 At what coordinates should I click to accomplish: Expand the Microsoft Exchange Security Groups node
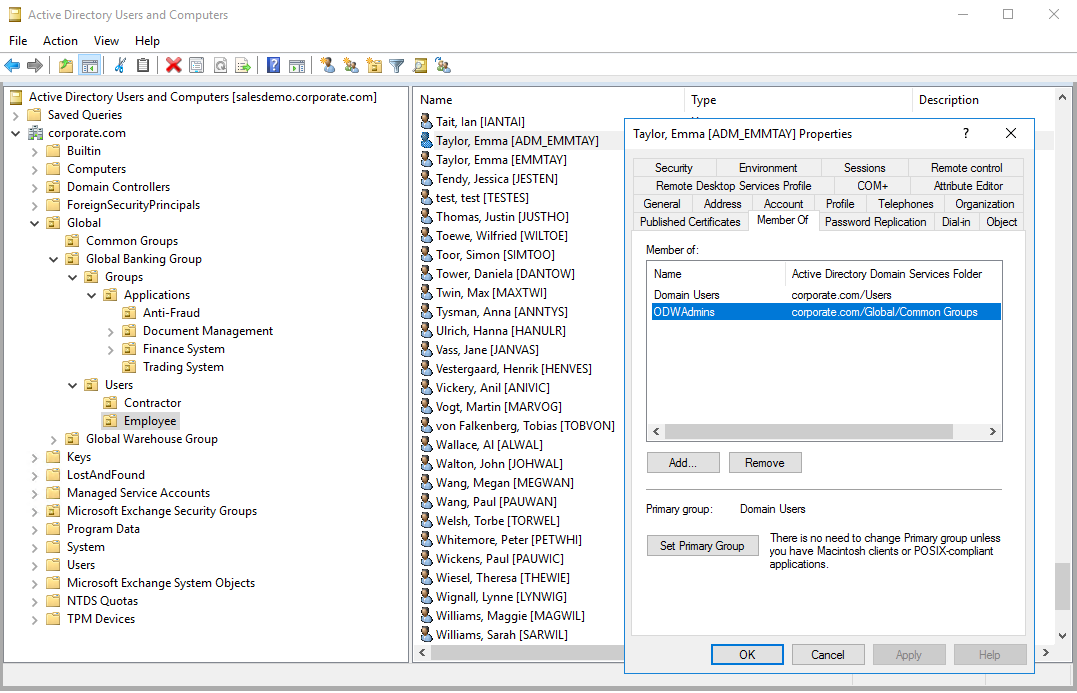[x=34, y=511]
